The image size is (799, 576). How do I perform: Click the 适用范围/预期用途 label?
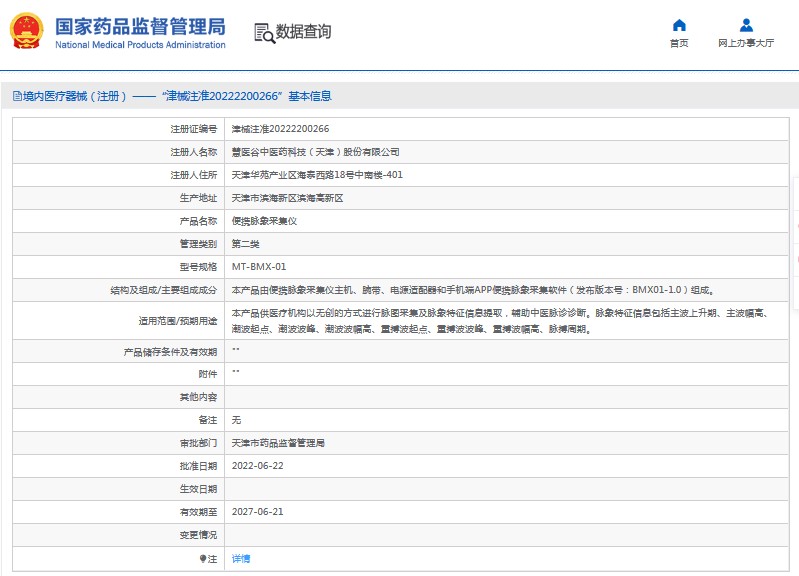tap(178, 321)
